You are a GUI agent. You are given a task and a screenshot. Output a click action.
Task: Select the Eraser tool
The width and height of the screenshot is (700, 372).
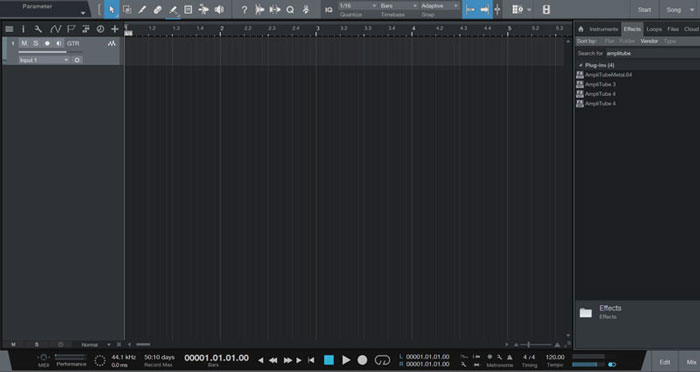(157, 9)
